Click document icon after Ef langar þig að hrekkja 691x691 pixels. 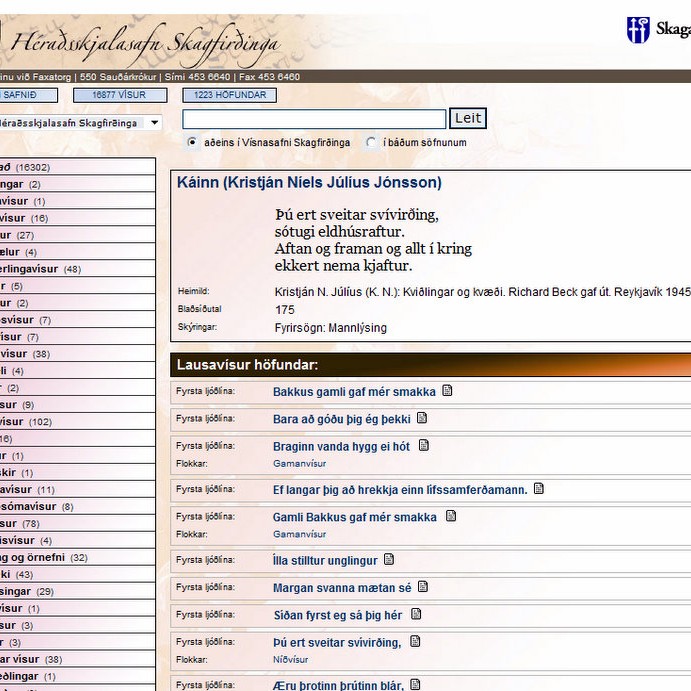click(x=539, y=489)
